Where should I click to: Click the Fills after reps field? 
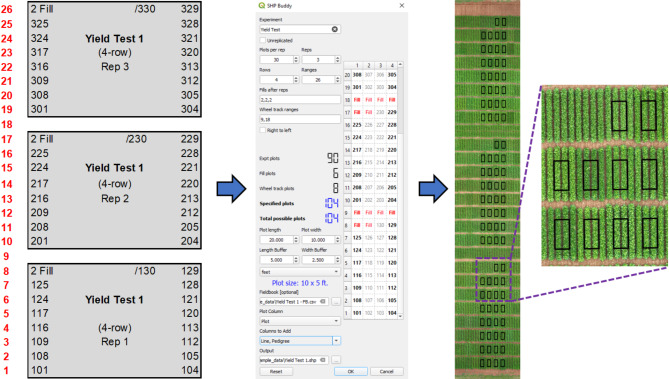coord(300,99)
